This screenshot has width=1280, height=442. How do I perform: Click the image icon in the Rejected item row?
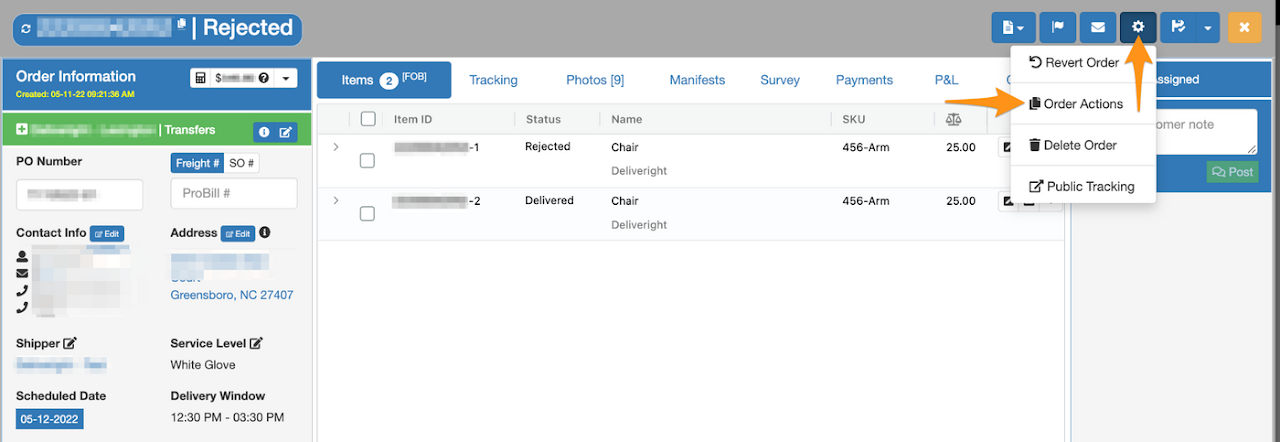pyautogui.click(x=1007, y=147)
